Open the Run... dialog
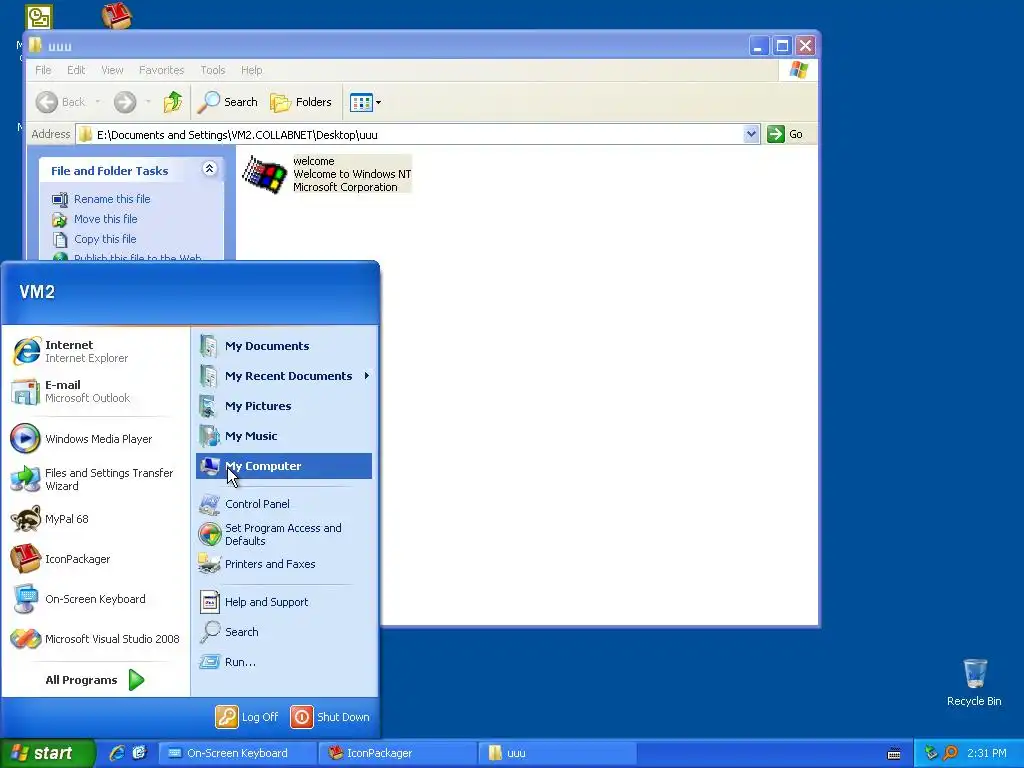The width and height of the screenshot is (1024, 768). [284, 662]
